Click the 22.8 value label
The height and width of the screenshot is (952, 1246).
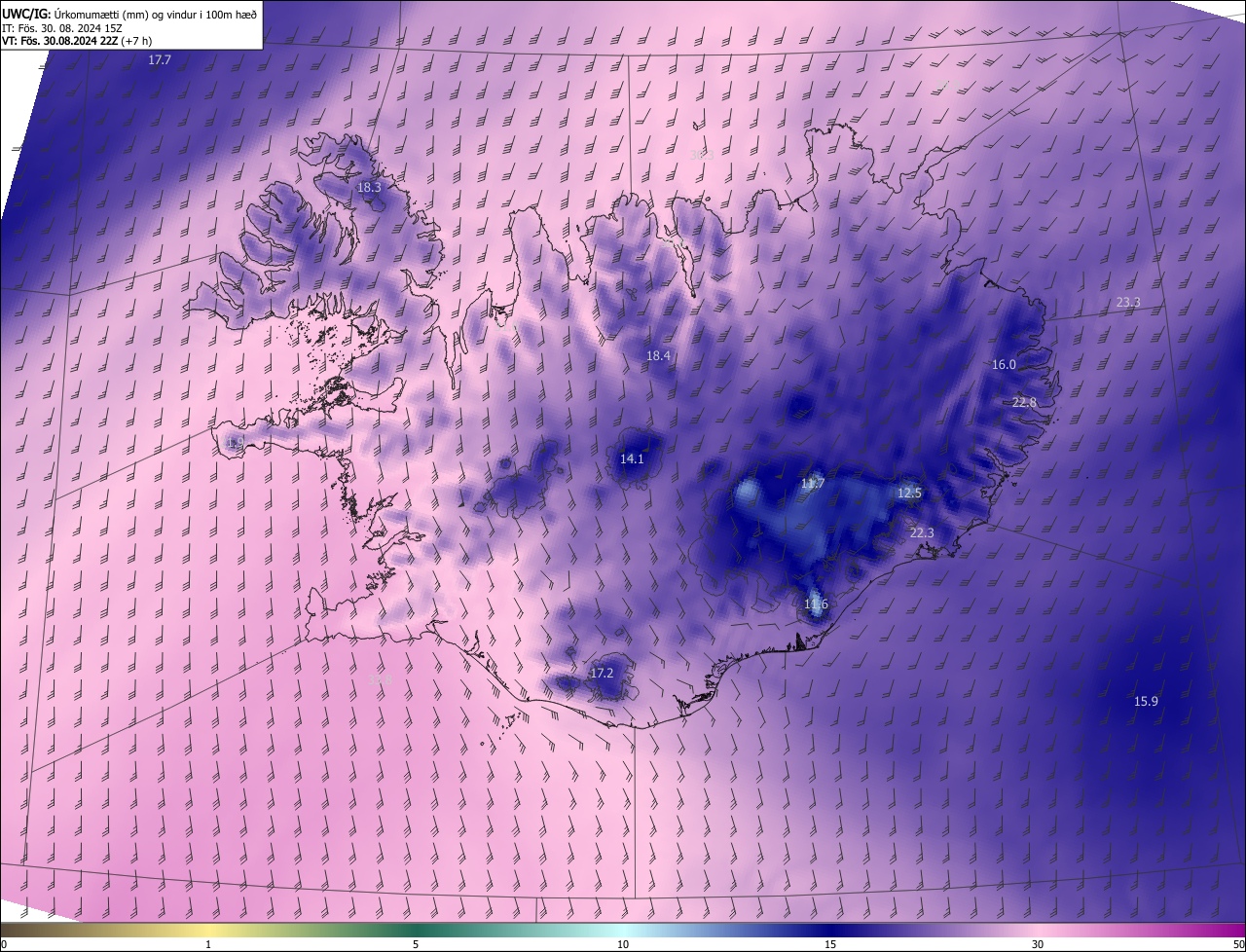[1024, 403]
